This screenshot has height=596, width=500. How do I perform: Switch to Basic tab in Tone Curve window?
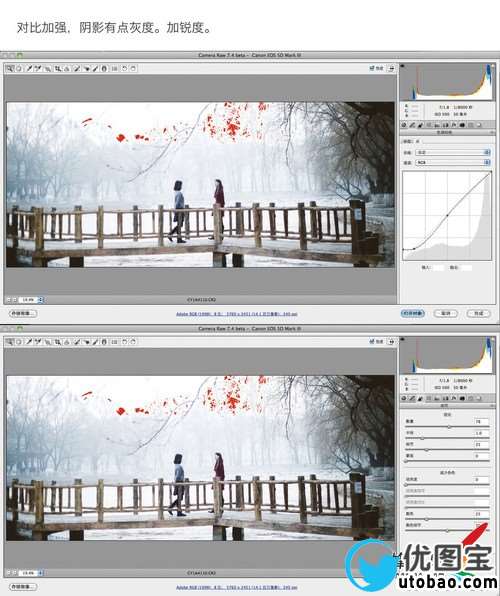[404, 125]
